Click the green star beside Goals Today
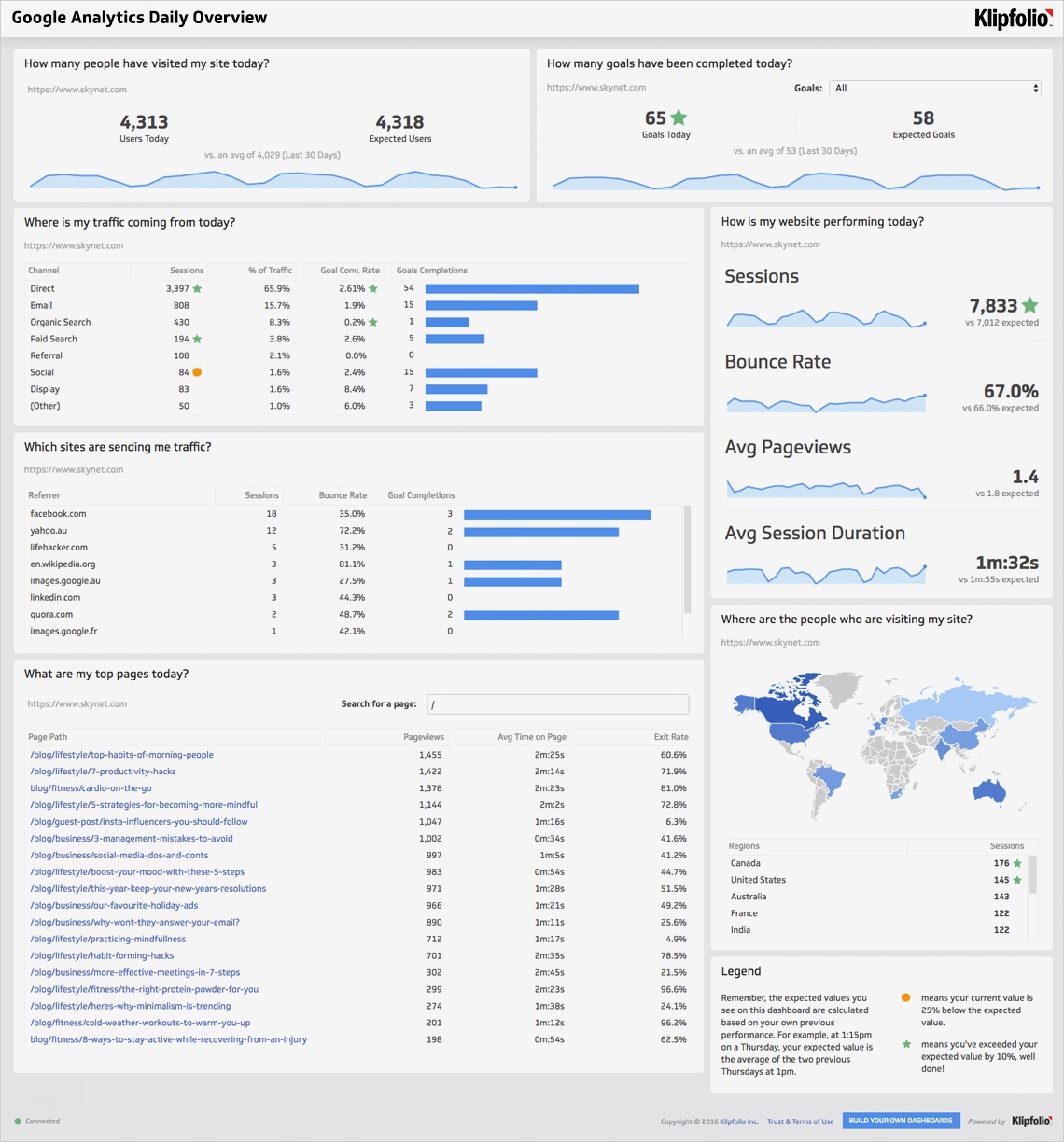1064x1142 pixels. click(679, 118)
